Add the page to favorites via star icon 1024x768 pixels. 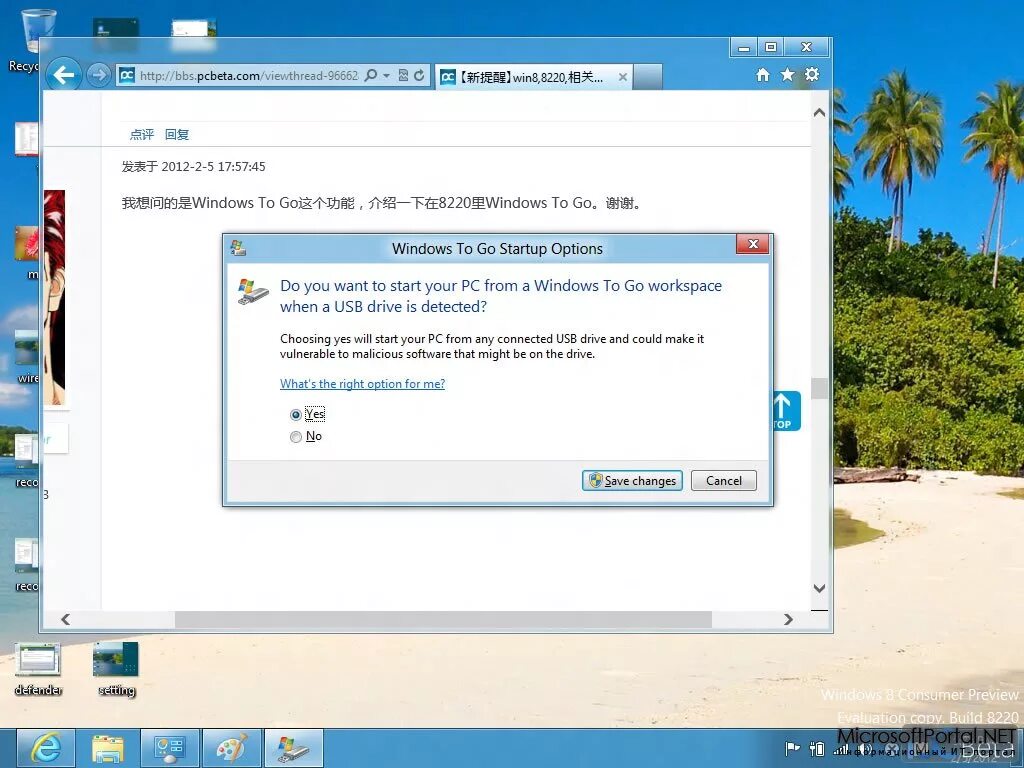point(787,75)
